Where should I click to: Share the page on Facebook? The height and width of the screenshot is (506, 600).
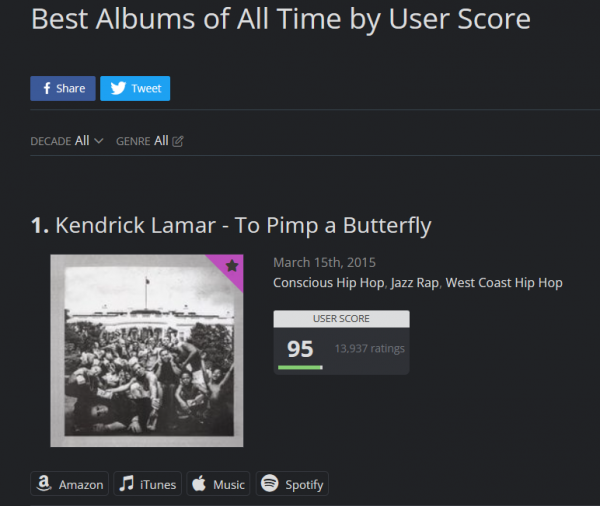coord(63,88)
